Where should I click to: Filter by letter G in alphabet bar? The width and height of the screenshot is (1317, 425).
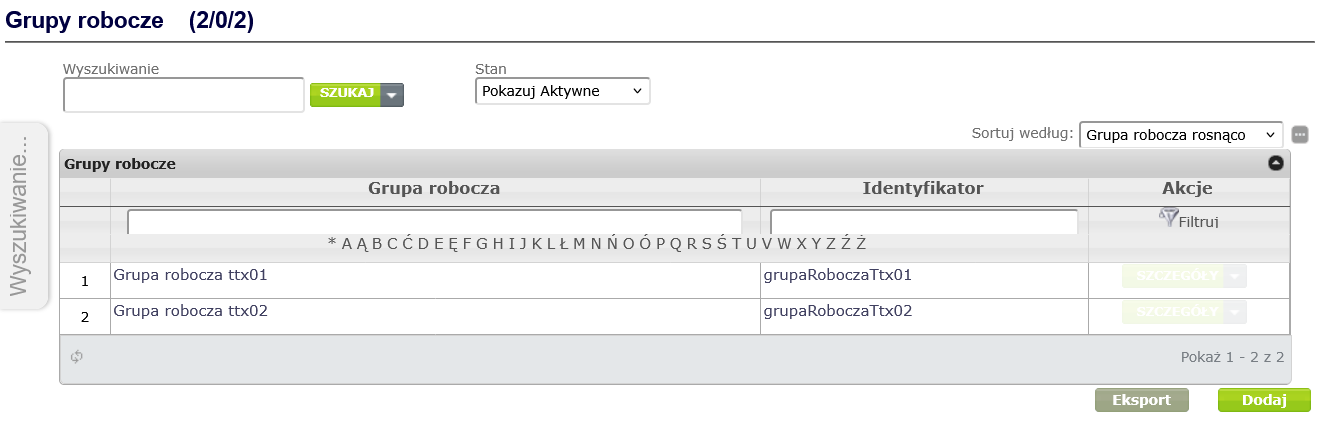coord(482,243)
